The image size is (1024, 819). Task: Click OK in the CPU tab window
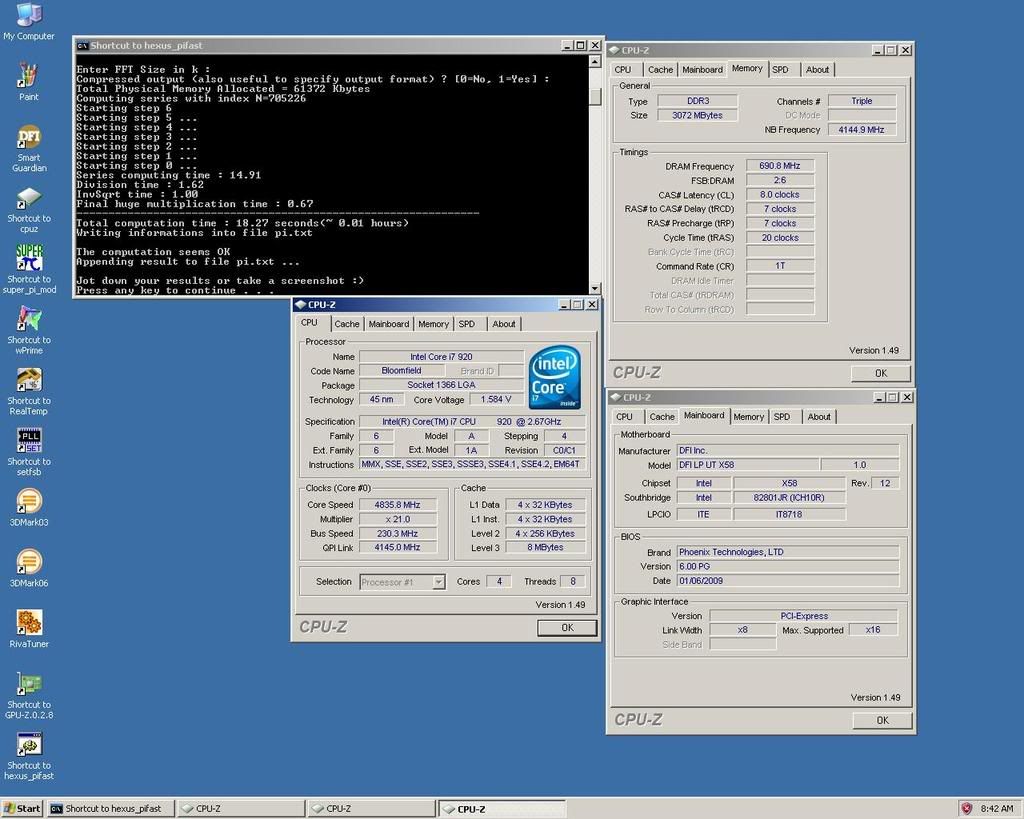567,628
